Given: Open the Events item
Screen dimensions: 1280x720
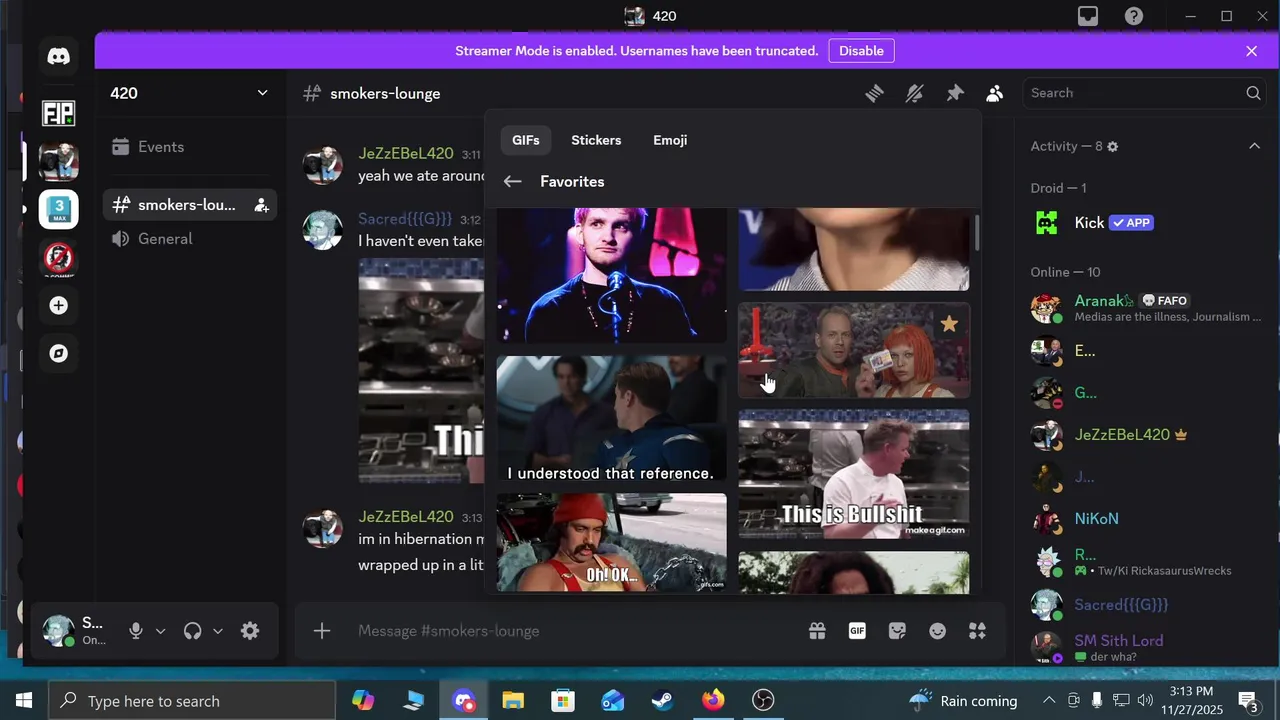Looking at the screenshot, I should pyautogui.click(x=190, y=147).
